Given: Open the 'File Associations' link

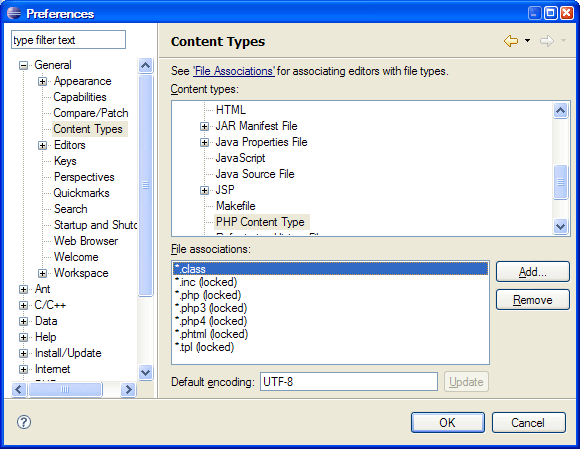Looking at the screenshot, I should tap(234, 71).
